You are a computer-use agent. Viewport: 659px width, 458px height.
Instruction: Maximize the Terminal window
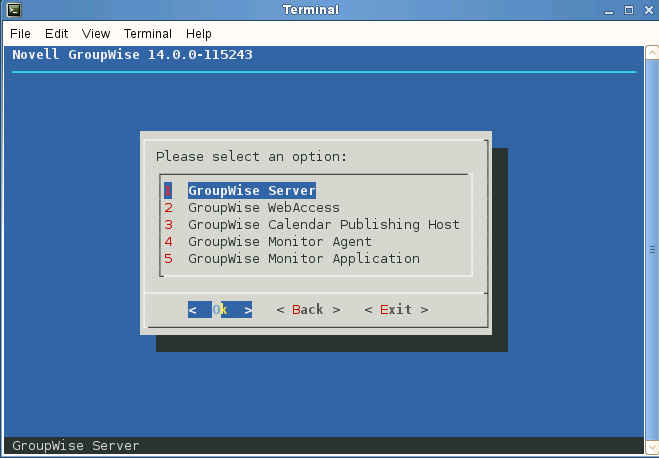pyautogui.click(x=629, y=10)
